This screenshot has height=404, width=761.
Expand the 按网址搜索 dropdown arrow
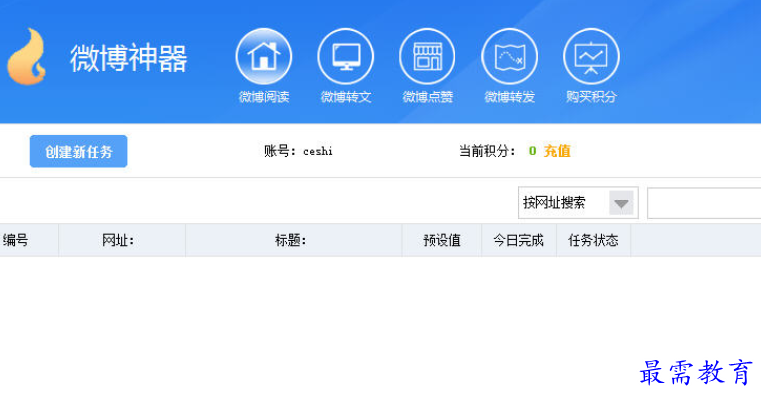[x=621, y=203]
